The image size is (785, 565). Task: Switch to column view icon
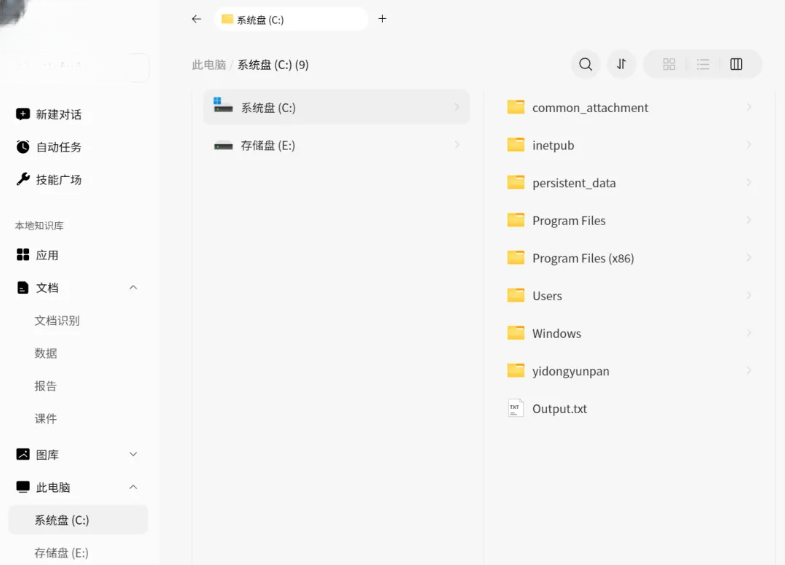736,64
